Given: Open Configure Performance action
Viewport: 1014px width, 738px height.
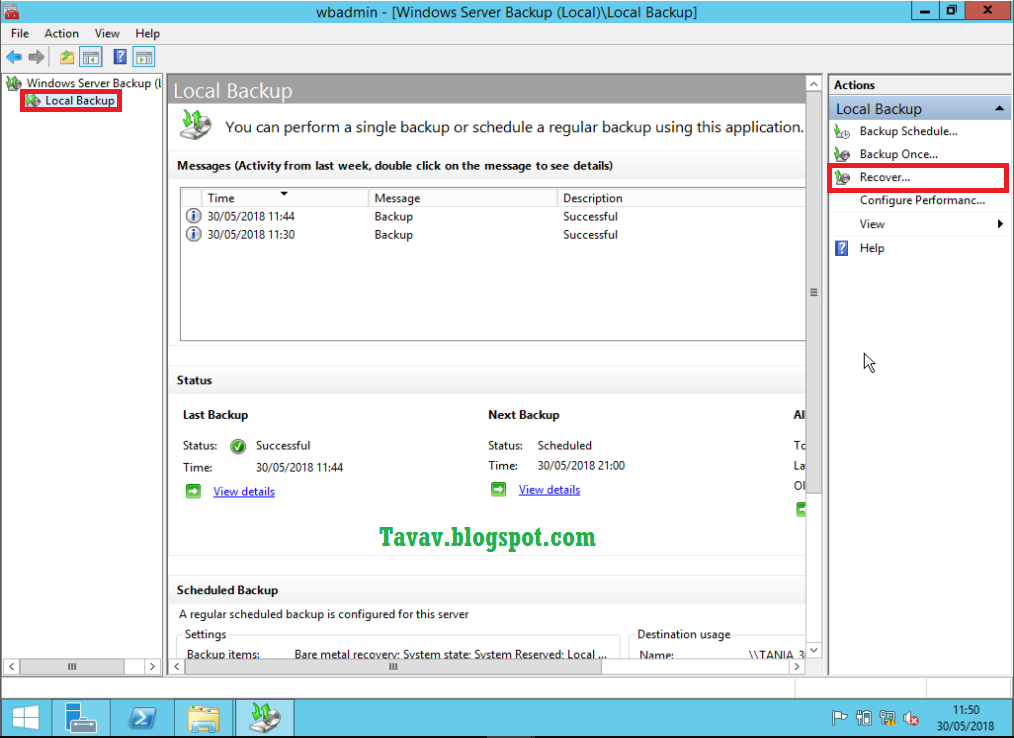Looking at the screenshot, I should click(922, 201).
